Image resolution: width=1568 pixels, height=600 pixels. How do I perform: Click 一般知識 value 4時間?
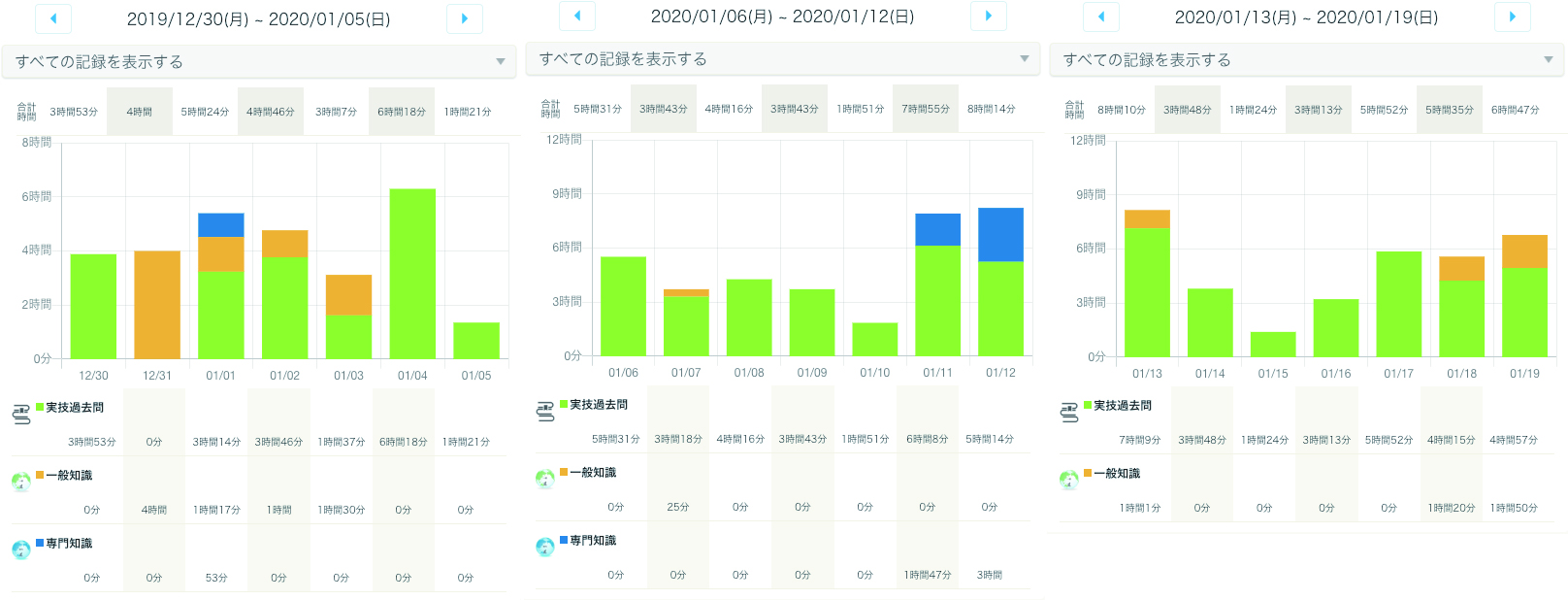154,510
